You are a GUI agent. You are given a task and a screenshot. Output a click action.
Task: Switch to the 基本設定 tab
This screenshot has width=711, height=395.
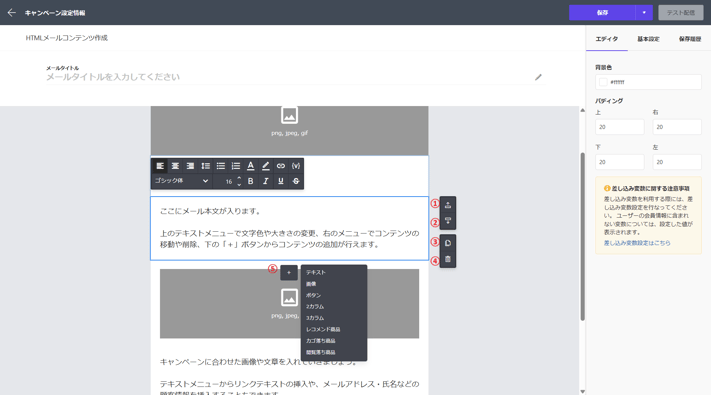click(648, 39)
